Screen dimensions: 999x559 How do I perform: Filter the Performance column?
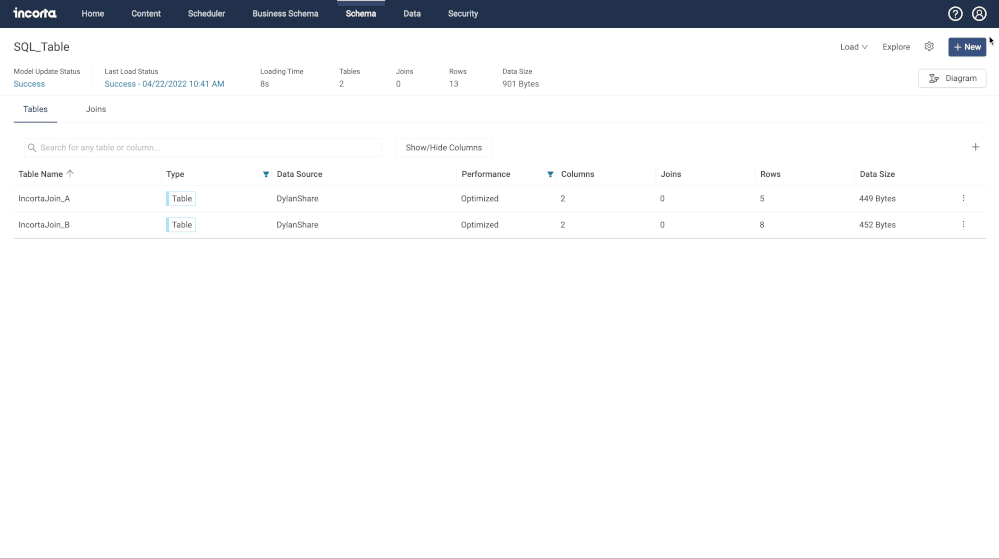(x=550, y=174)
